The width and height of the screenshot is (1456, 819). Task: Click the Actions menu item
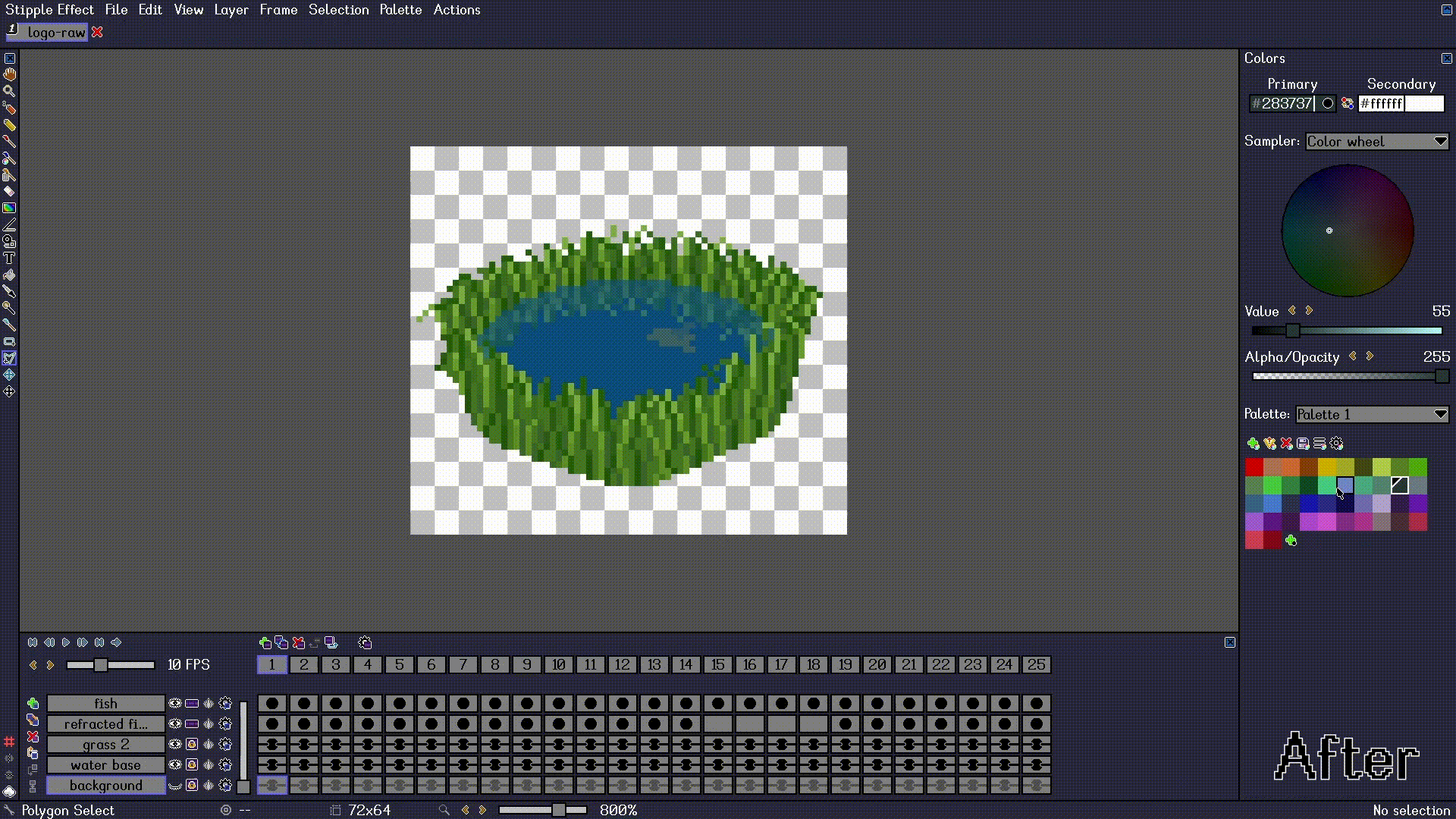point(457,9)
